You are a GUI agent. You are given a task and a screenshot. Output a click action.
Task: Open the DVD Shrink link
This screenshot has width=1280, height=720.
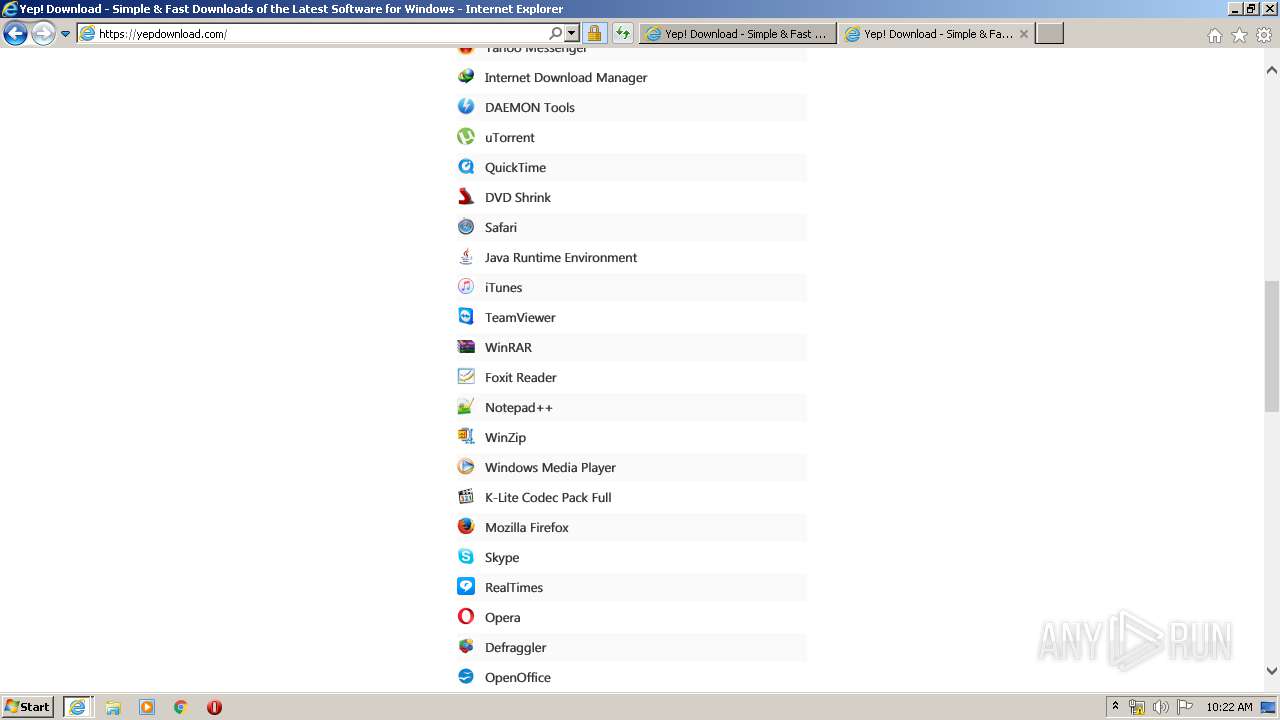point(518,197)
